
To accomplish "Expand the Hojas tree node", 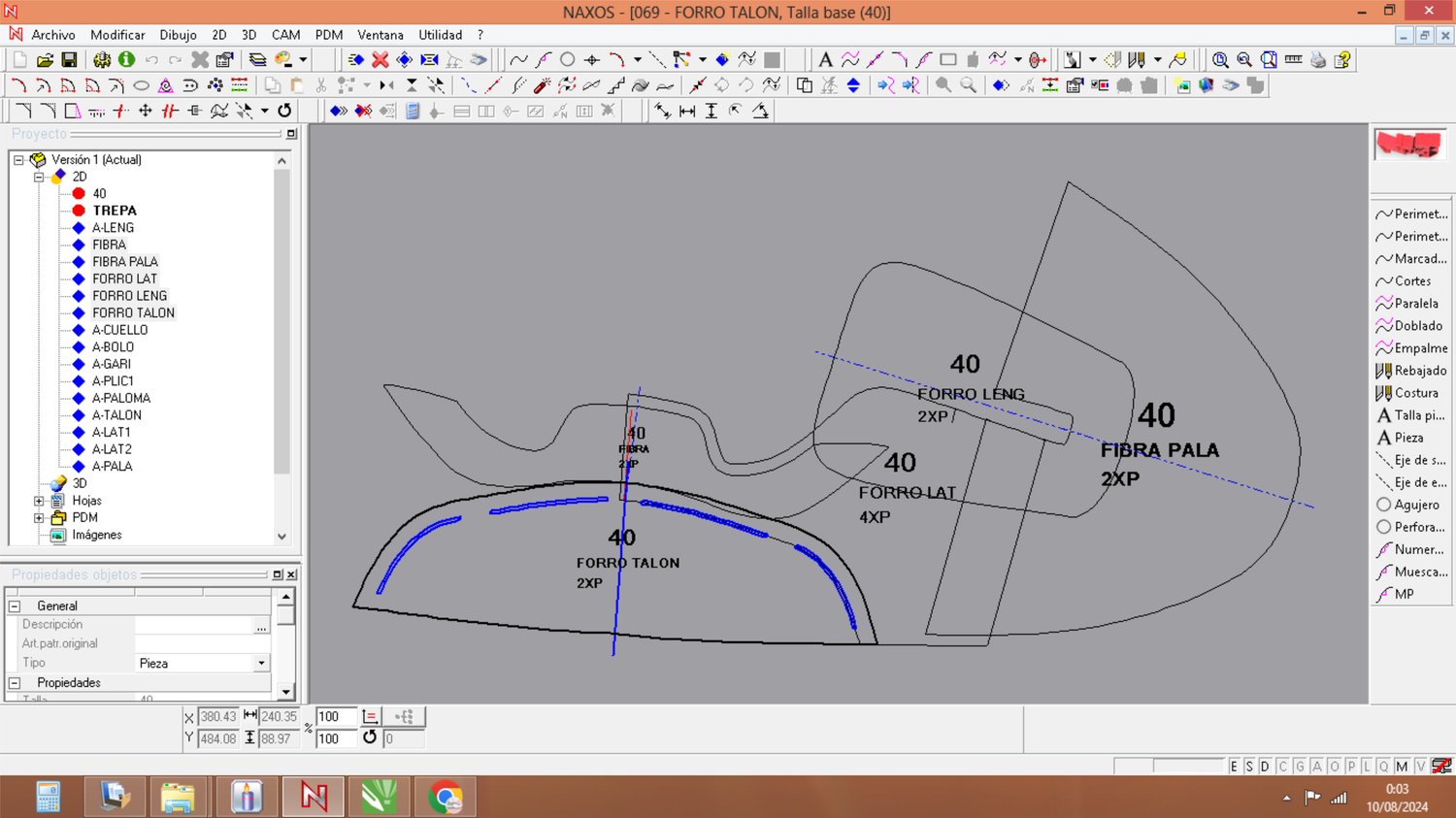I will (x=39, y=502).
